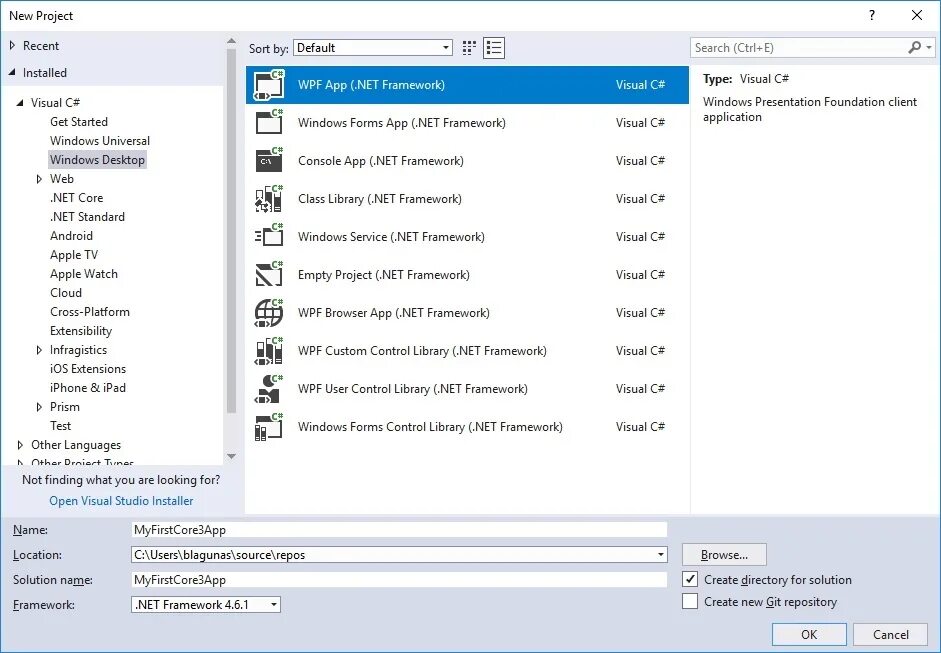Click the scroll down arrow in tree

tap(232, 457)
